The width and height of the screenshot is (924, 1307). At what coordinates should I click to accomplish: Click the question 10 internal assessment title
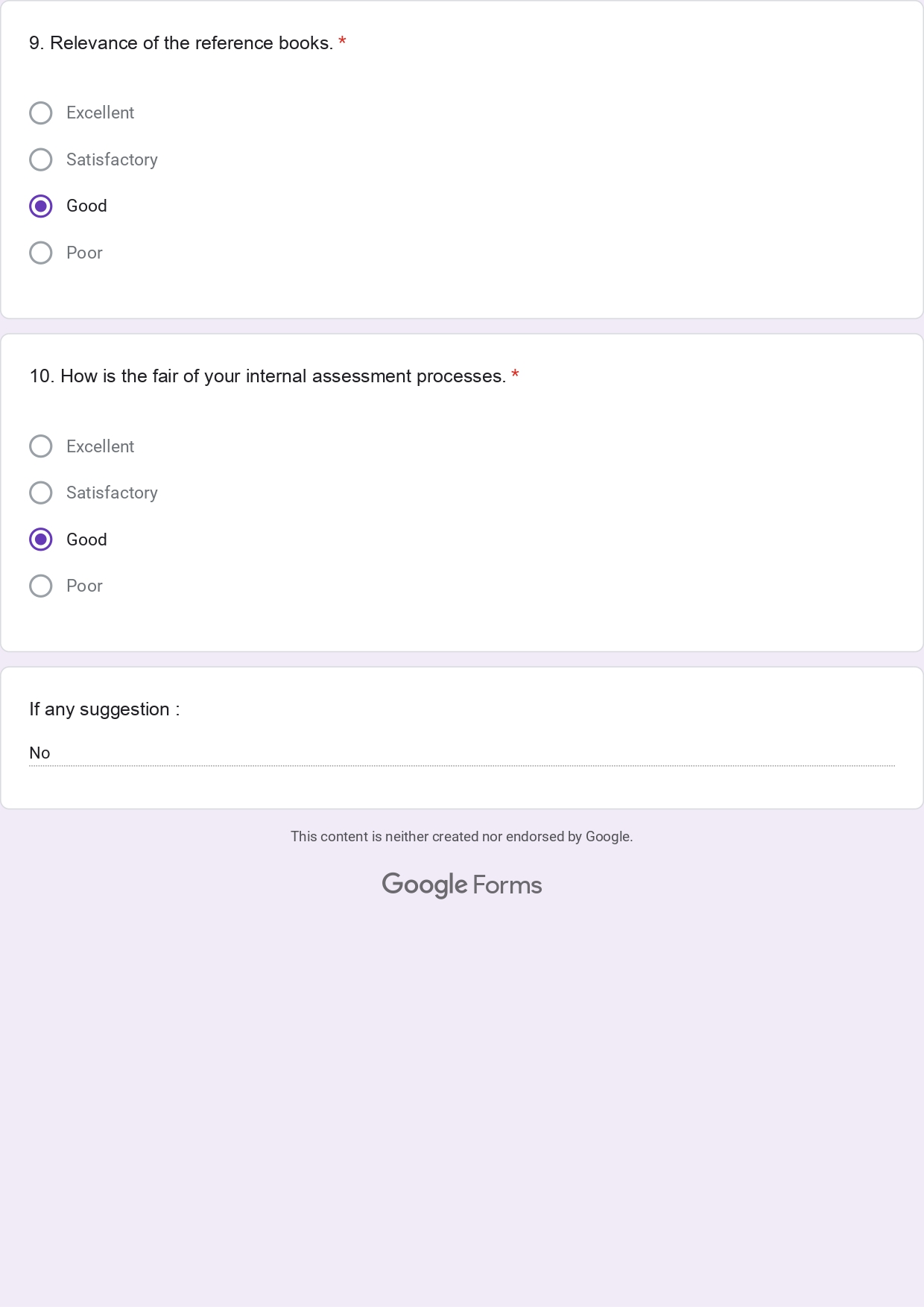tap(268, 376)
